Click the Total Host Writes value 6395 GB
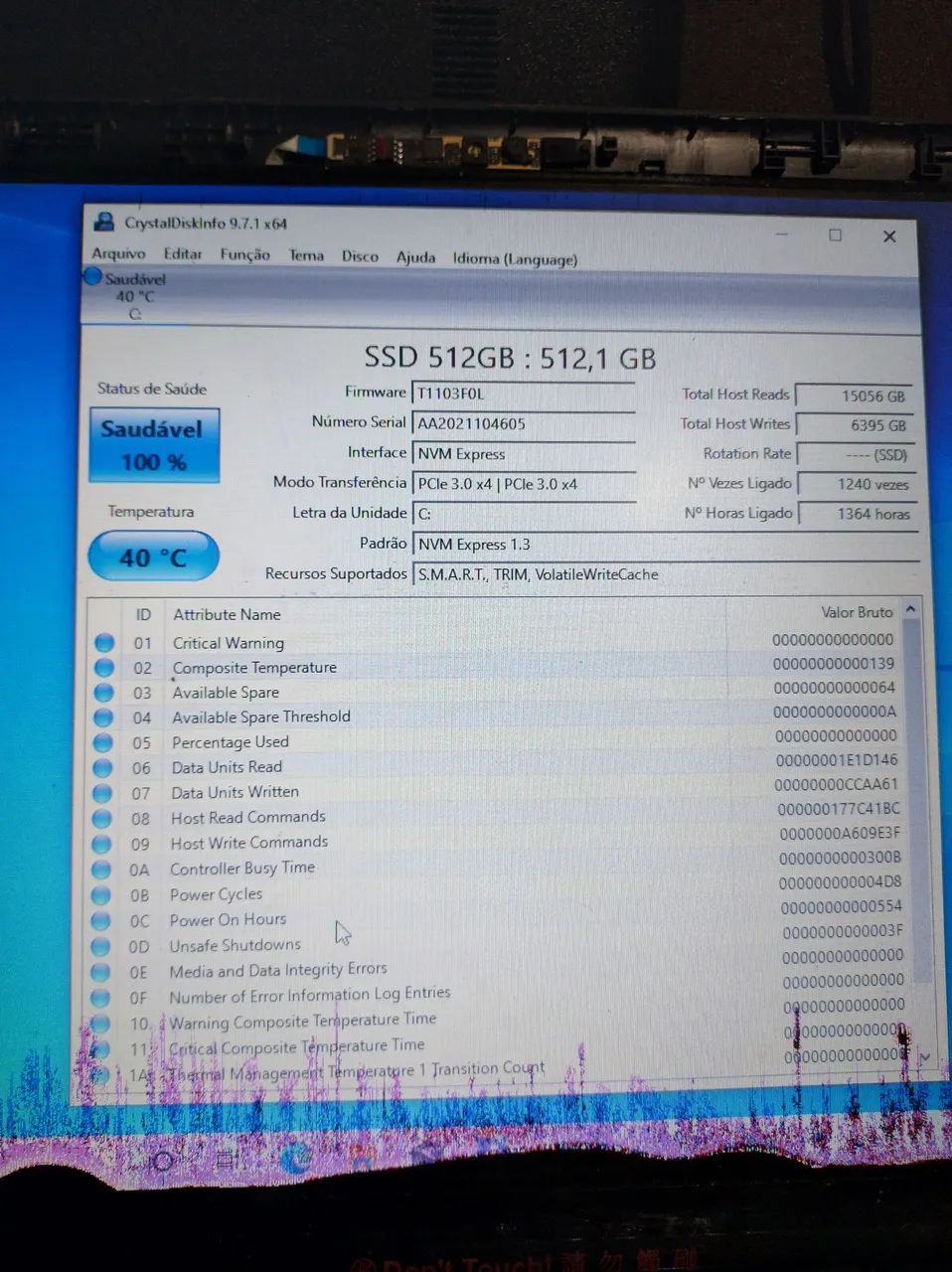Image resolution: width=952 pixels, height=1272 pixels. 855,425
